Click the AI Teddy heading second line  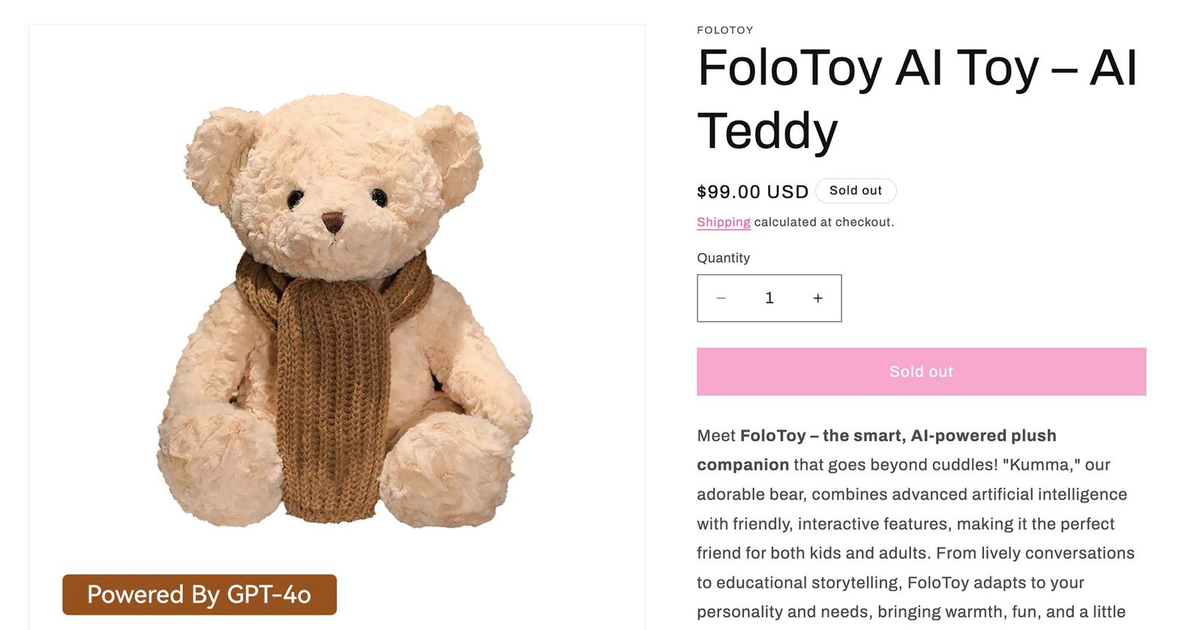tap(766, 131)
